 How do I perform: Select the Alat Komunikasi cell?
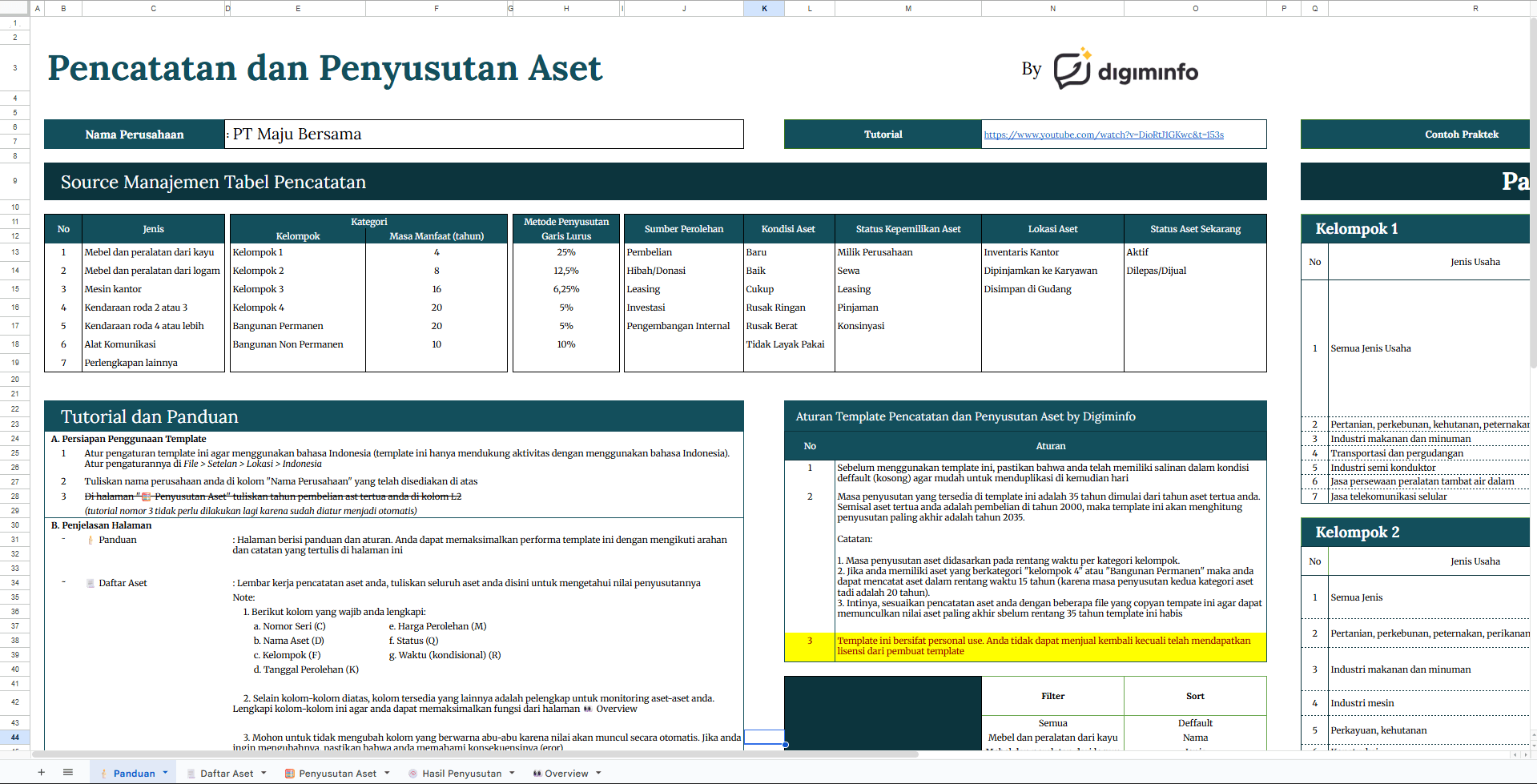[153, 344]
